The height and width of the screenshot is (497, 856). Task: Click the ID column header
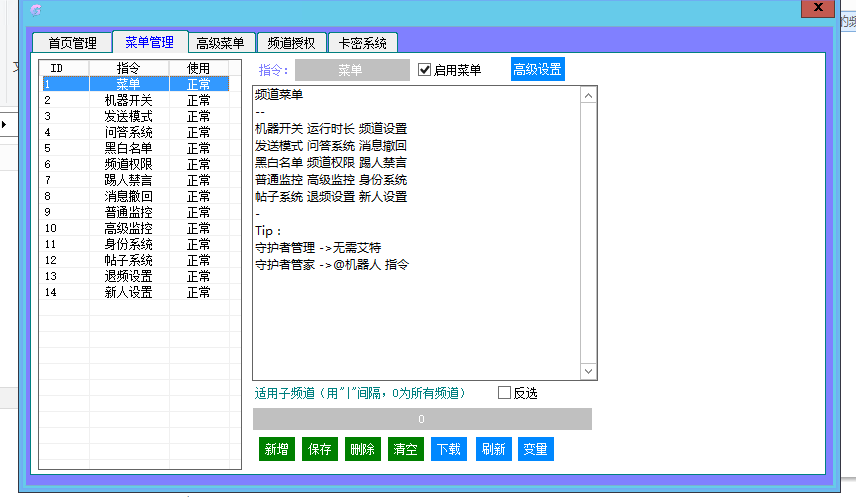(64, 68)
